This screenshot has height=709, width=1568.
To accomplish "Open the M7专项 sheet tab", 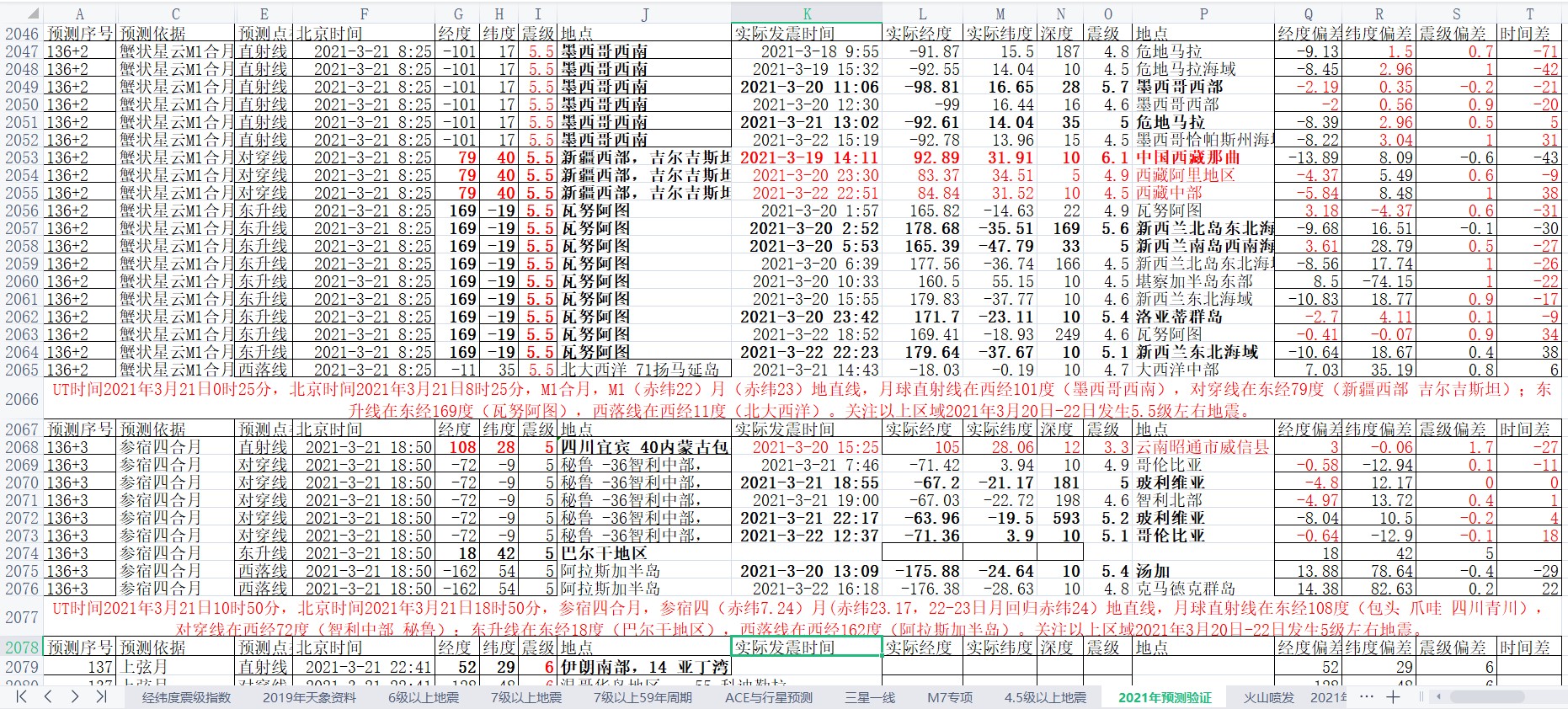I will 950,697.
